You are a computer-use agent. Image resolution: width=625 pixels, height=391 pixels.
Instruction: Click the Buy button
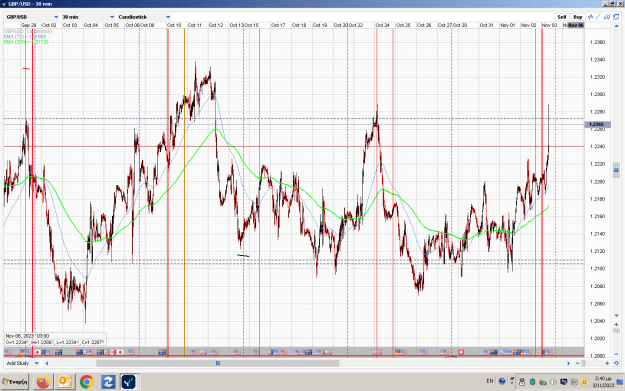tap(577, 17)
